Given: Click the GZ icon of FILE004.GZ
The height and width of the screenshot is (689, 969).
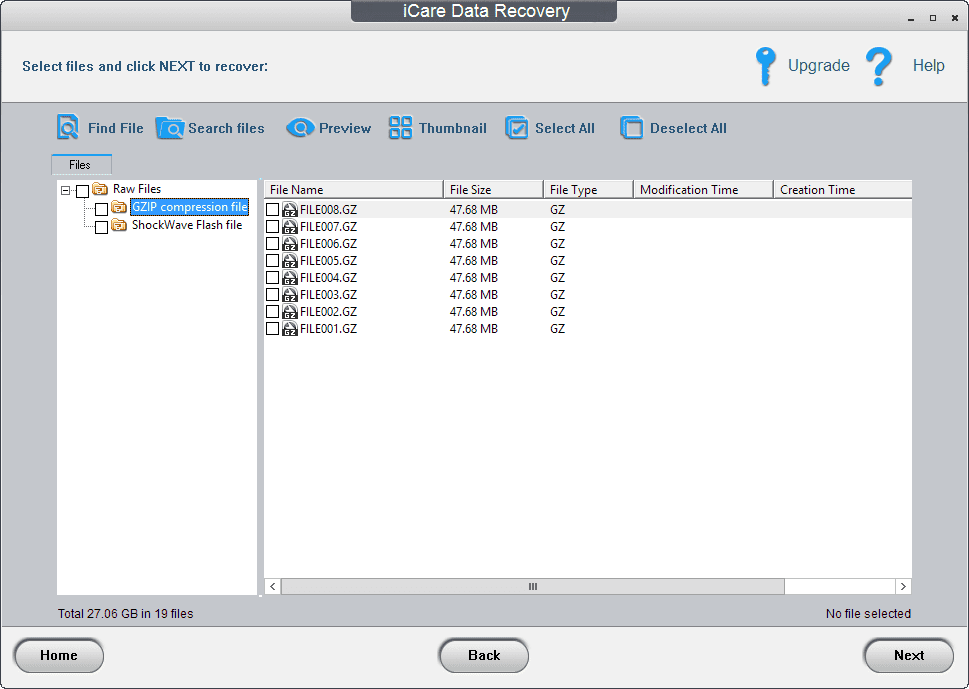Looking at the screenshot, I should pos(290,277).
